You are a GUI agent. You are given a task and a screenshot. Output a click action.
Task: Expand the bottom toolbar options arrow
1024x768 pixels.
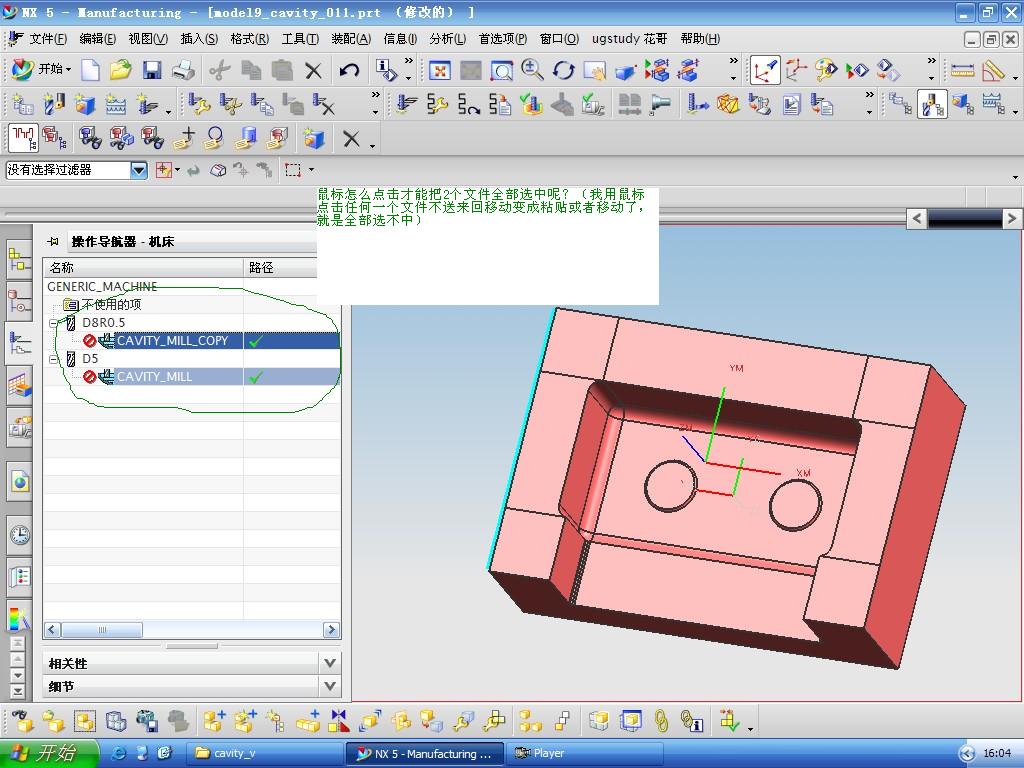click(750, 729)
